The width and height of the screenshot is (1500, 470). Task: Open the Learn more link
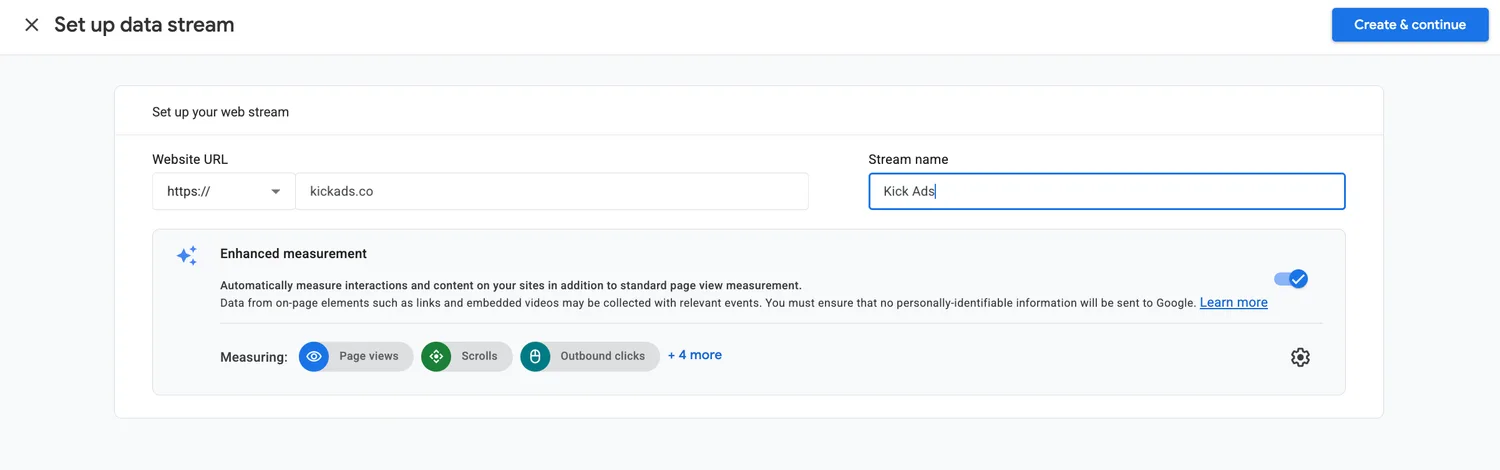pos(1233,303)
